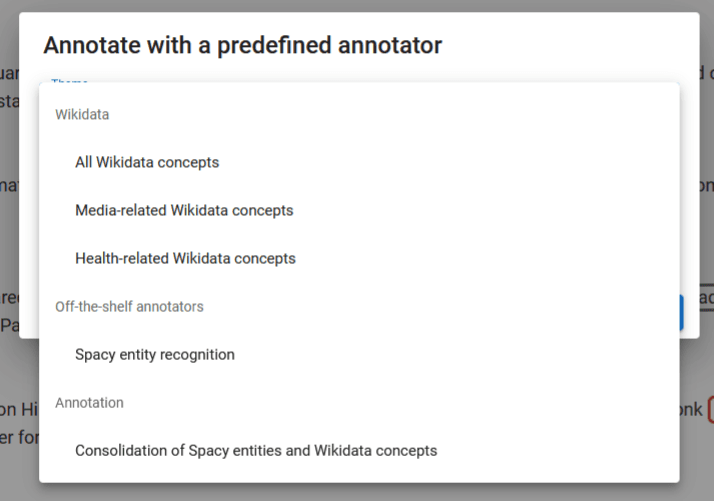
Task: Click the Theme dropdown field label
Action: click(x=70, y=81)
